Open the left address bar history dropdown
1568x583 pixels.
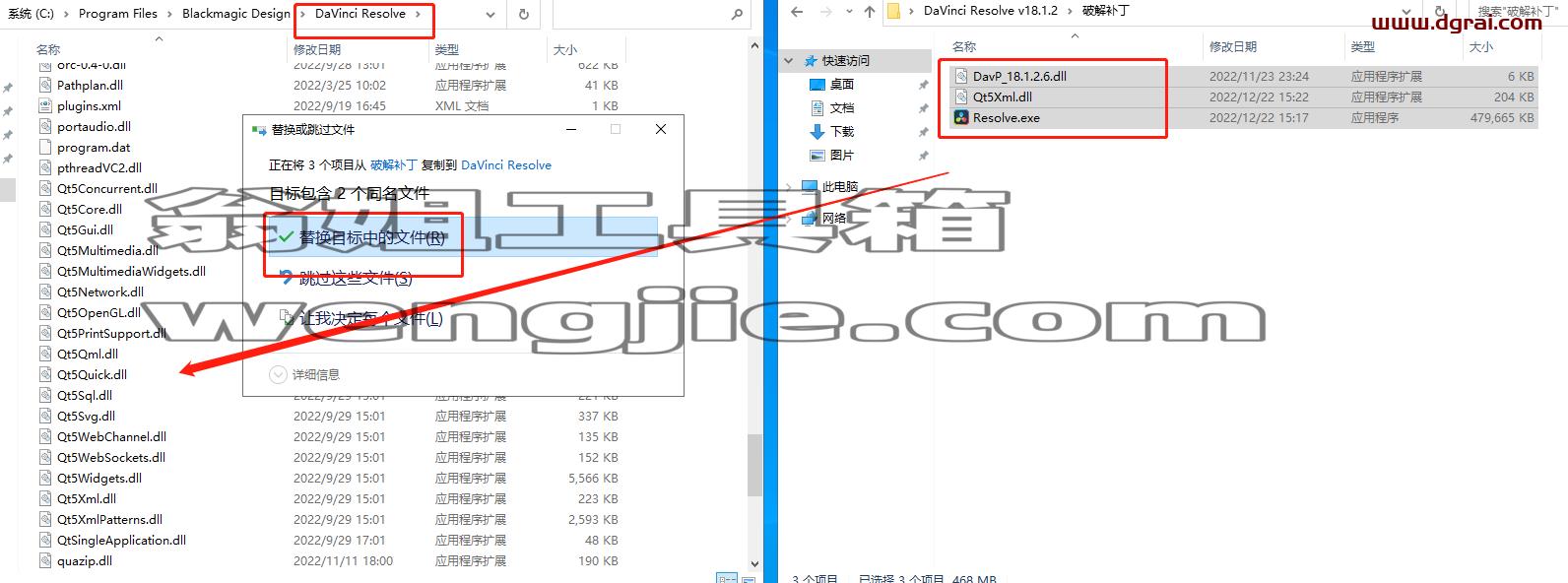[x=490, y=14]
